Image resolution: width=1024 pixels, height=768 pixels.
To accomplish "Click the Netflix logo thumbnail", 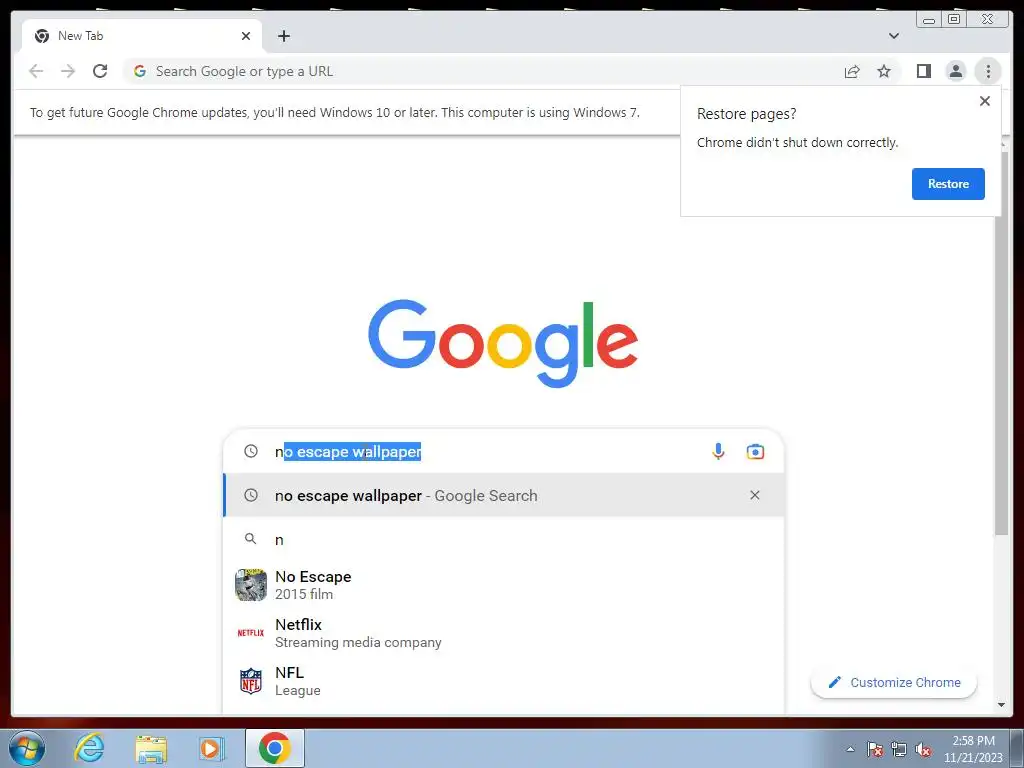I will (251, 633).
